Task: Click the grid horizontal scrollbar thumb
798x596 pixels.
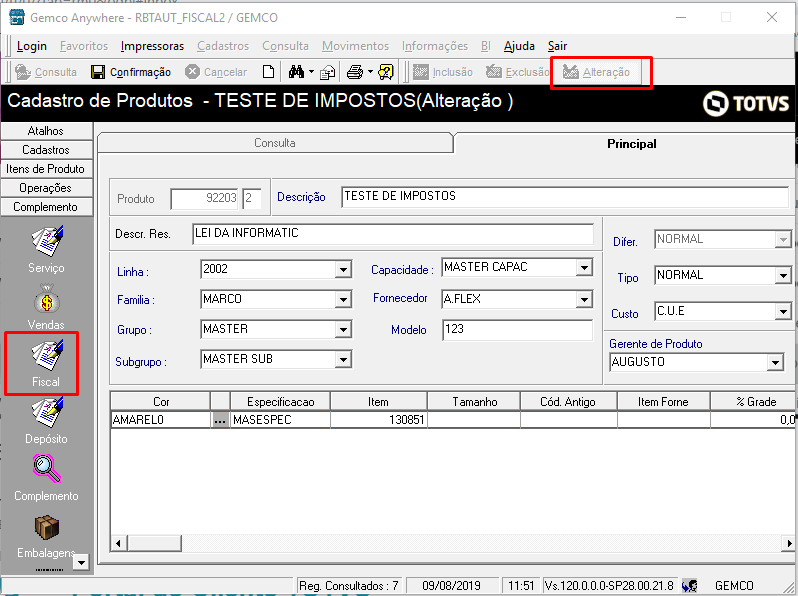Action: pos(154,543)
